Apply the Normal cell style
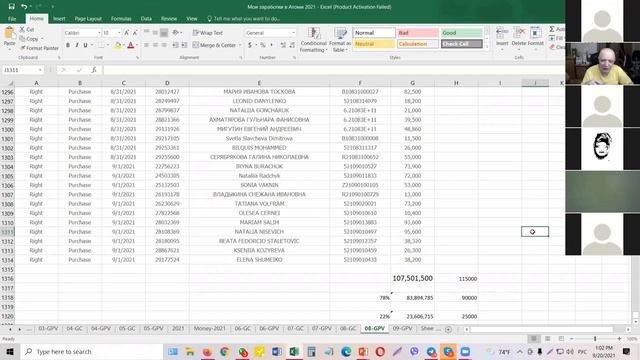The image size is (640, 360). [374, 33]
